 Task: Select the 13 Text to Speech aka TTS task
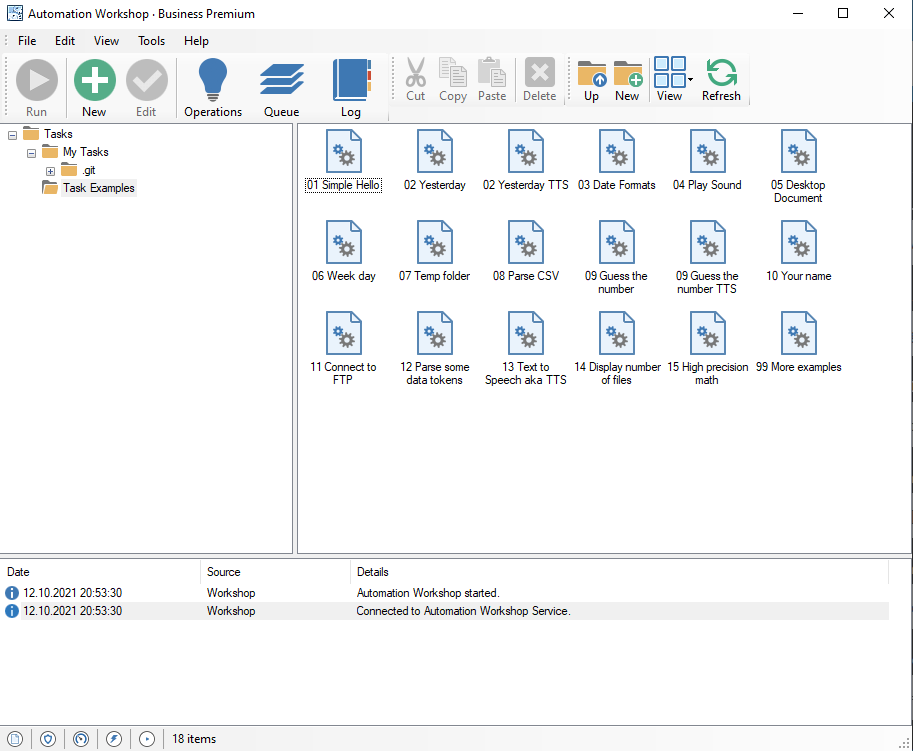526,348
